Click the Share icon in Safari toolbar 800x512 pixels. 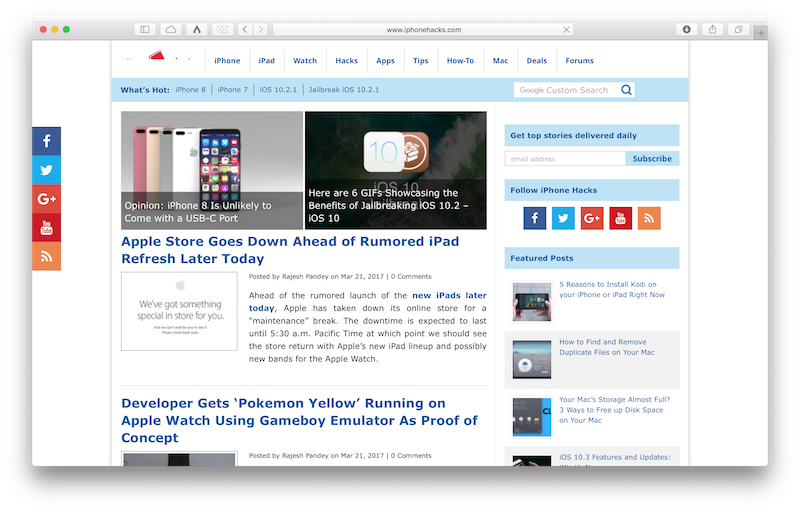pos(713,30)
